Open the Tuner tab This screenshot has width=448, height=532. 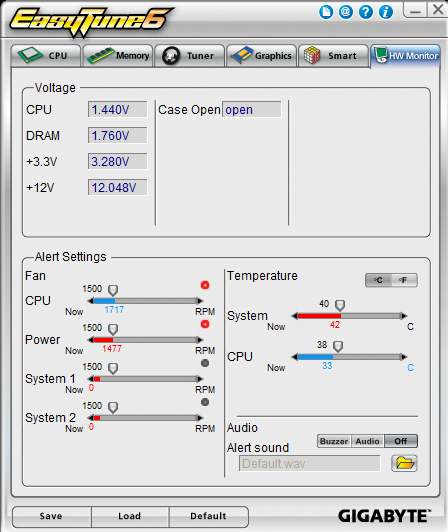190,56
